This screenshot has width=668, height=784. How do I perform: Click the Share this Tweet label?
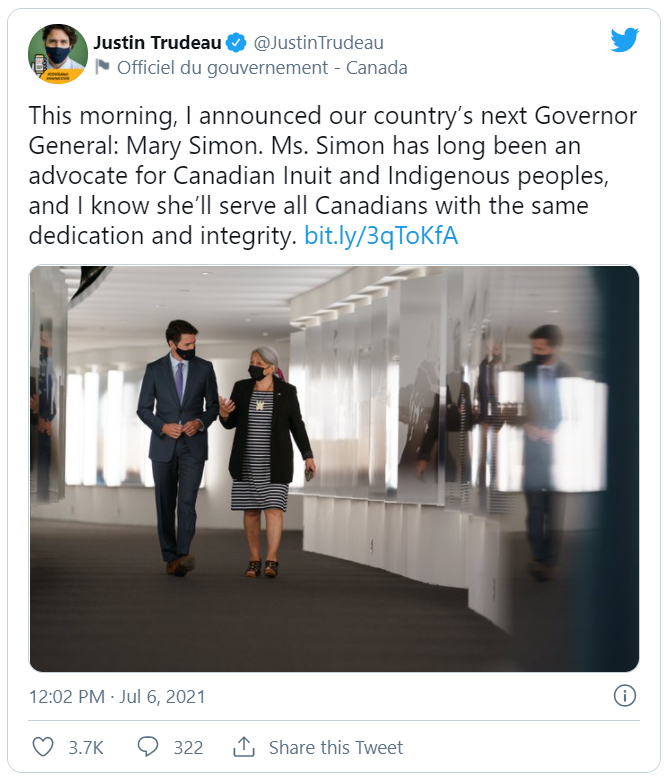[x=336, y=747]
